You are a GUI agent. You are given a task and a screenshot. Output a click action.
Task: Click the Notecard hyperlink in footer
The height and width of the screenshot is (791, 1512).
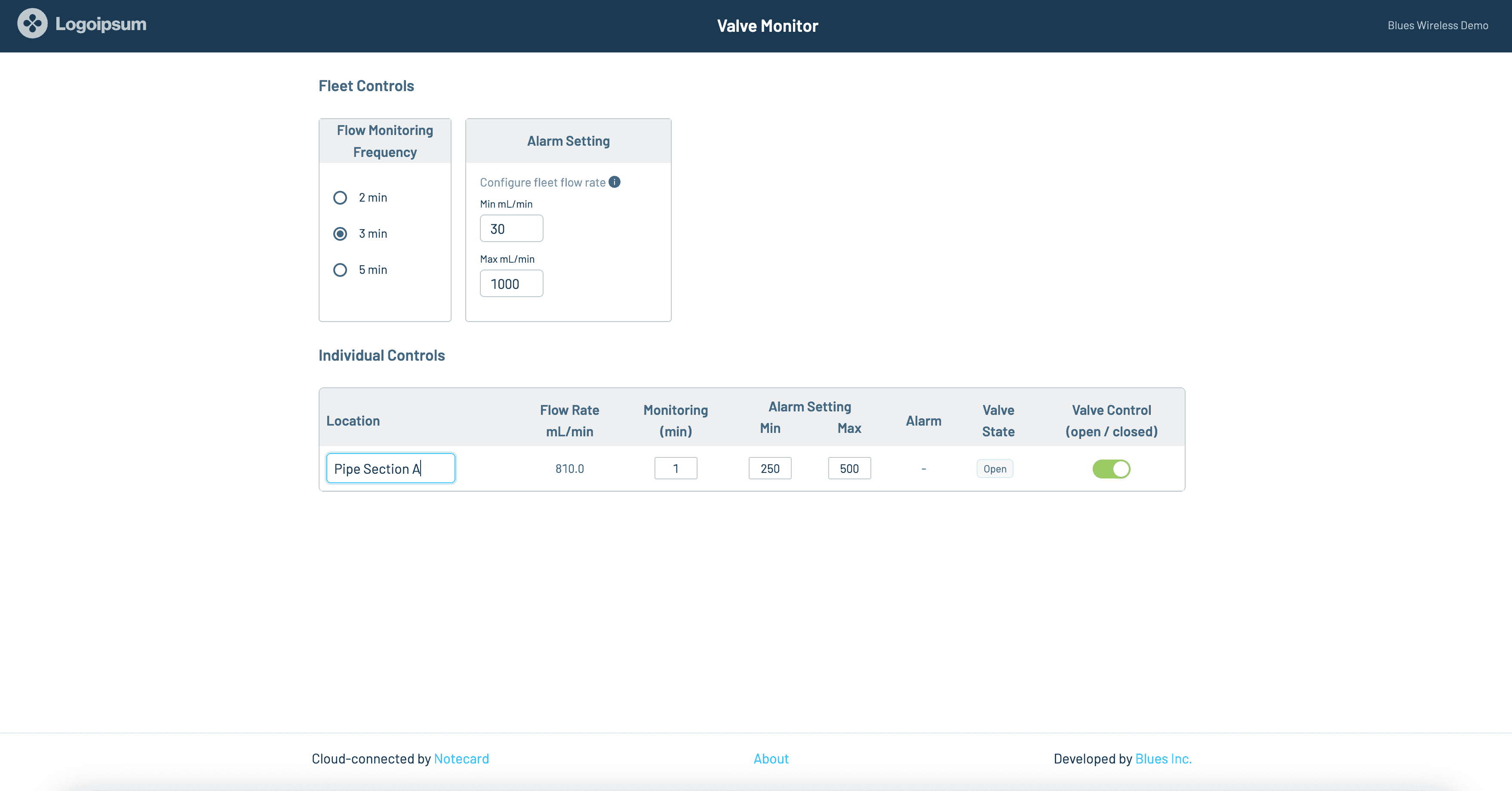click(x=461, y=758)
